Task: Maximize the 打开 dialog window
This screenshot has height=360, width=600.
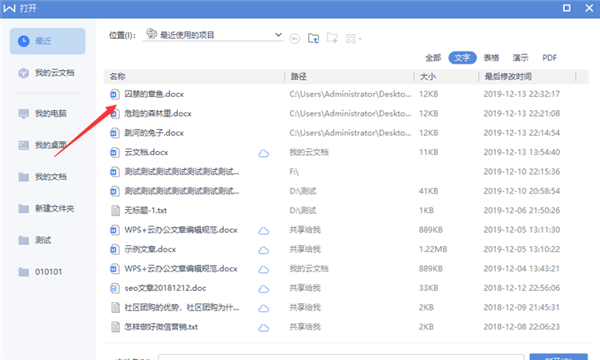Action: pos(567,8)
